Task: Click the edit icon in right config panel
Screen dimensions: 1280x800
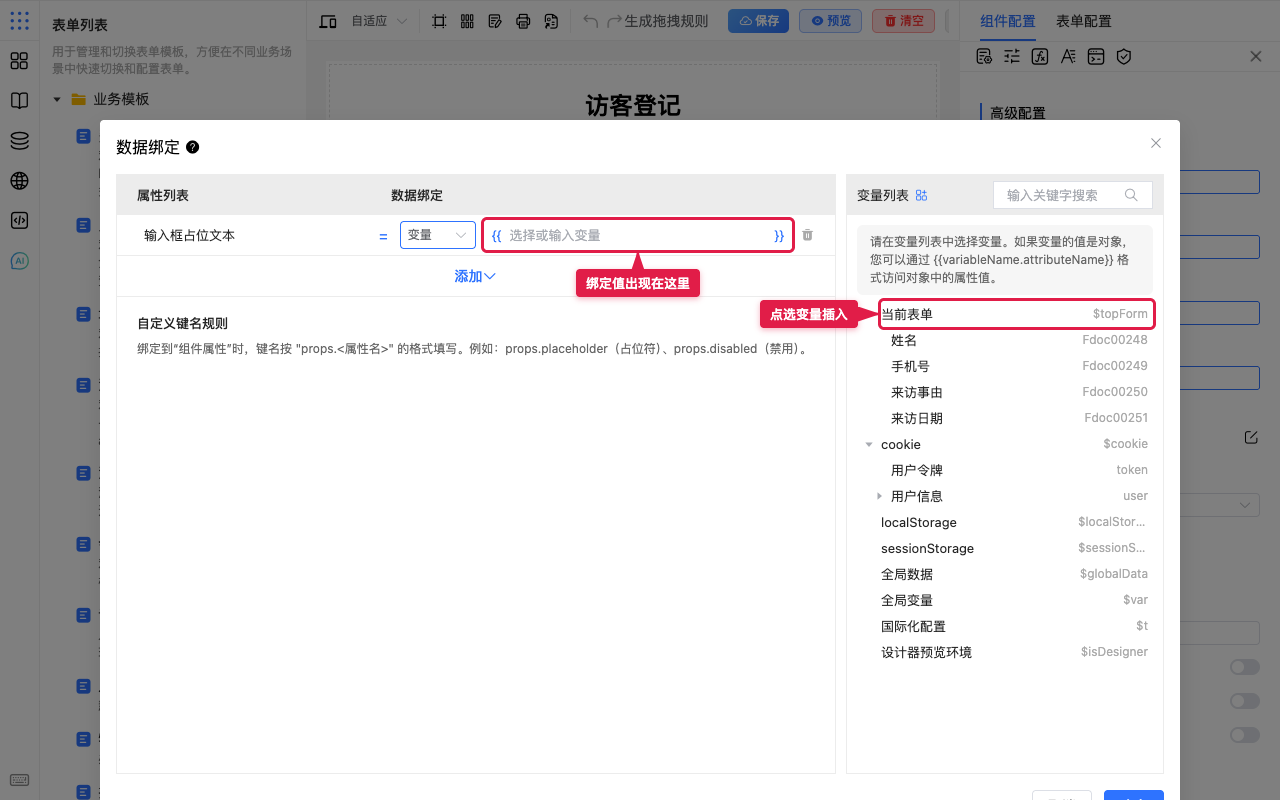Action: point(1251,437)
